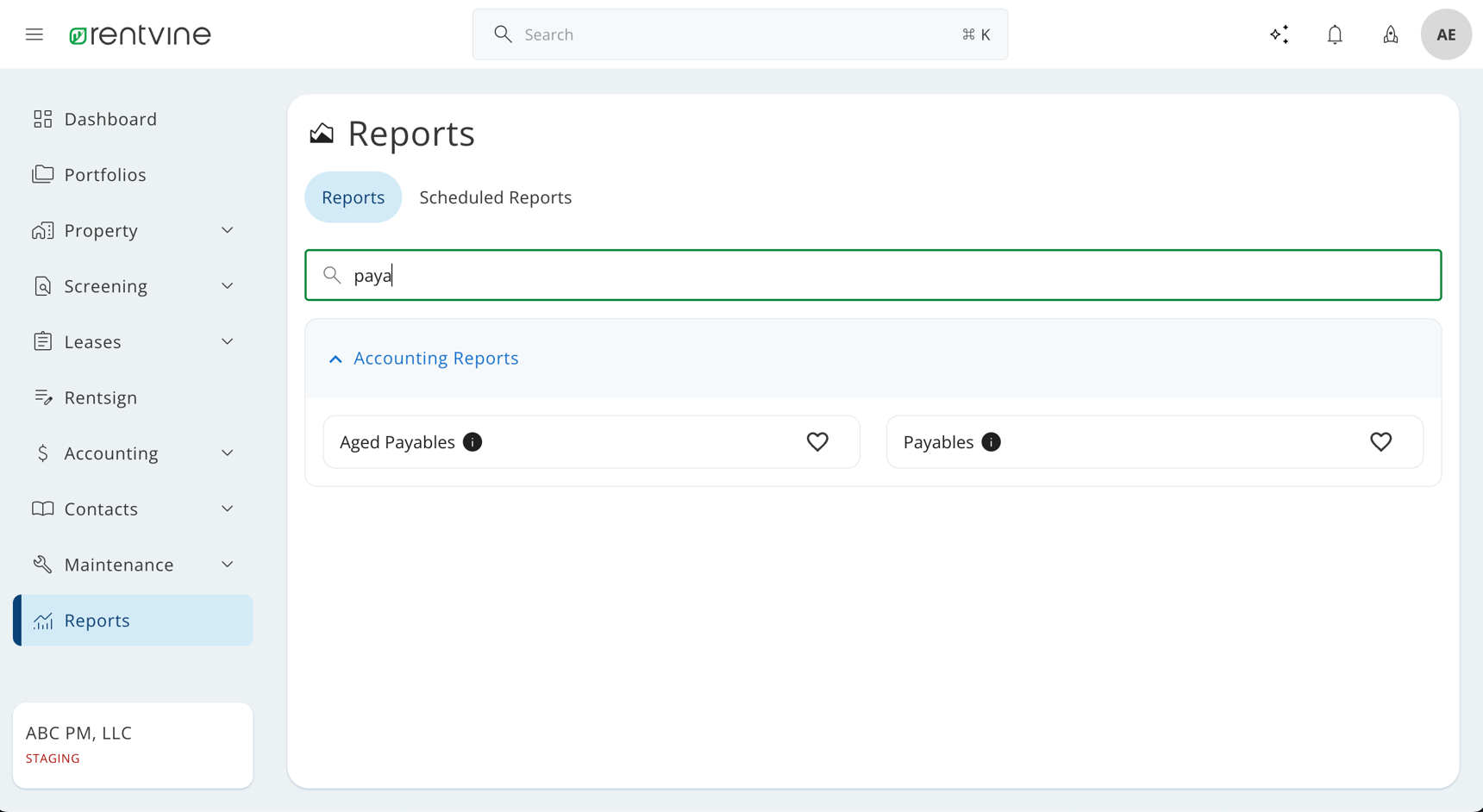Screen dimensions: 1483x812
Task: Click the Payables info icon
Action: pos(991,441)
